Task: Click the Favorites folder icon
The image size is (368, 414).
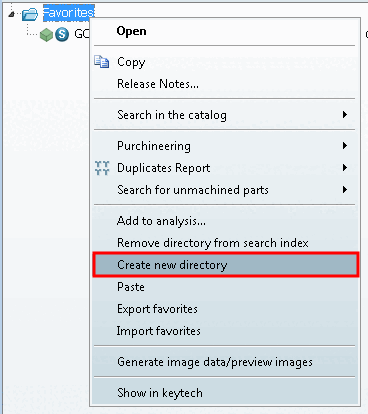Action: 30,14
